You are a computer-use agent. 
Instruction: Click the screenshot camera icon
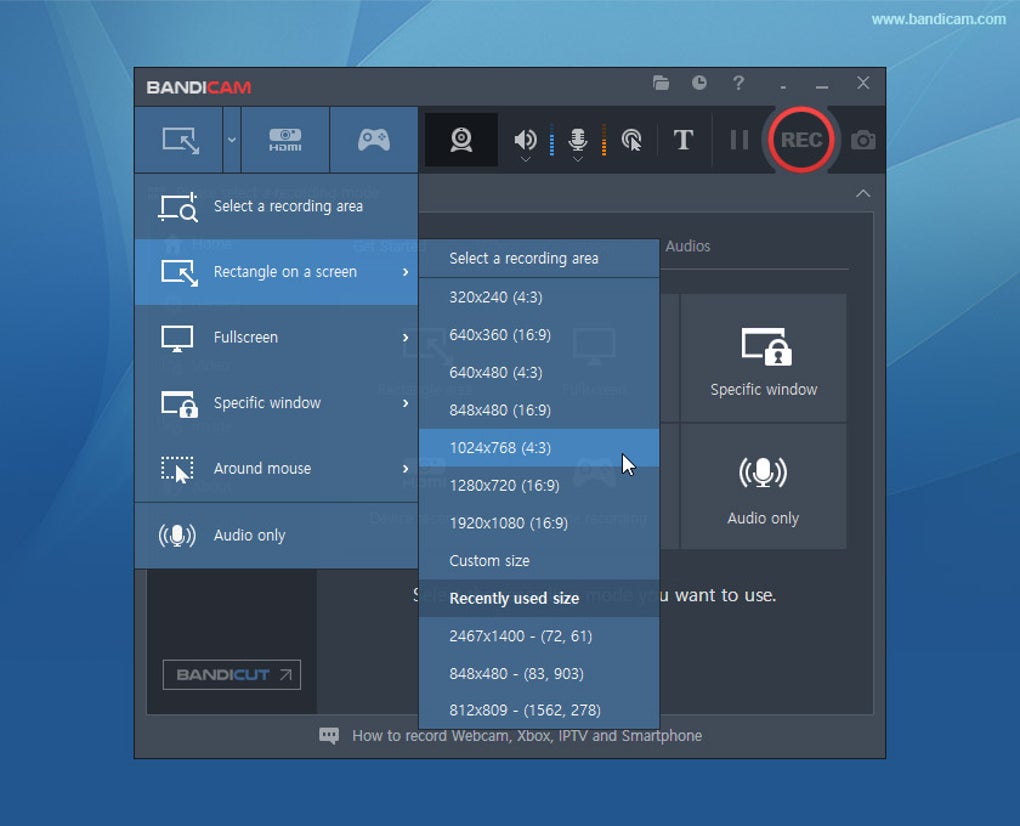click(x=862, y=140)
